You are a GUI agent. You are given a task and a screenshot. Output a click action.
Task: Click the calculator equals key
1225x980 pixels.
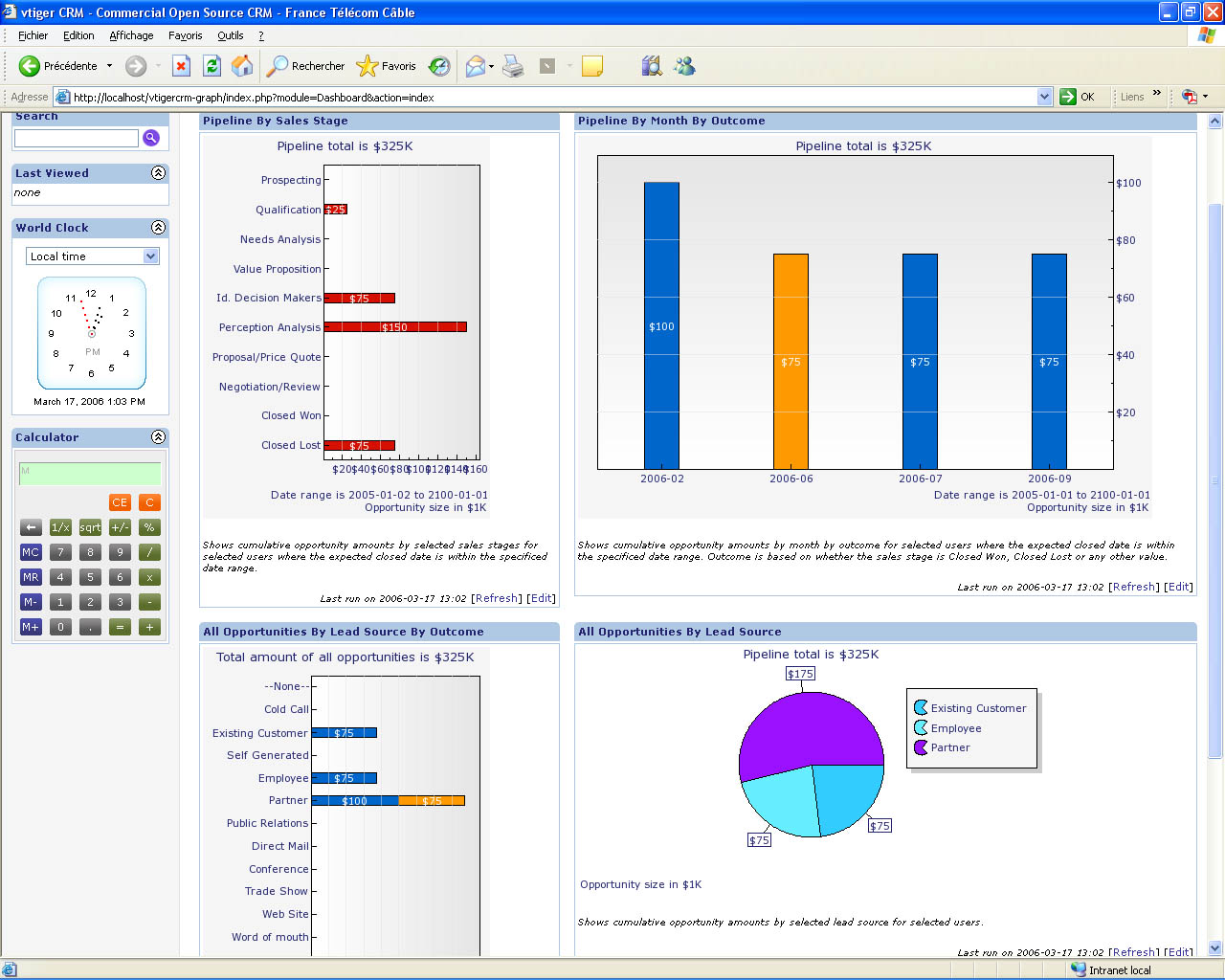click(120, 627)
